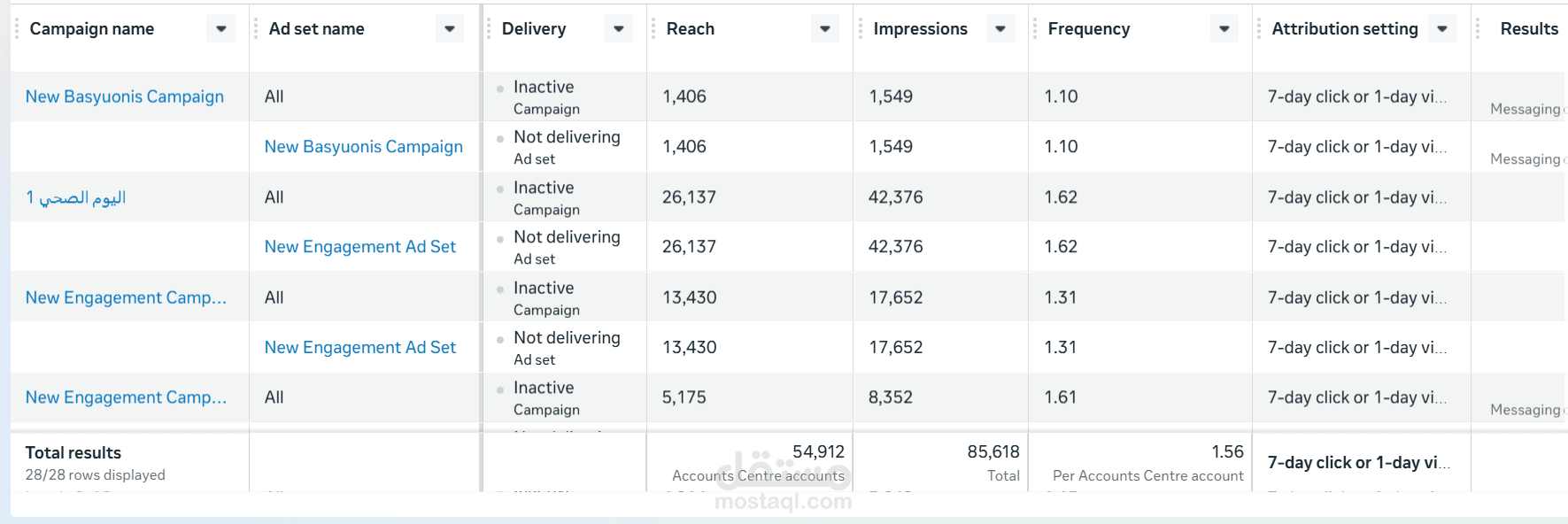This screenshot has height=524, width=1568.
Task: Open the Arabic-named campaign link
Action: 76,197
